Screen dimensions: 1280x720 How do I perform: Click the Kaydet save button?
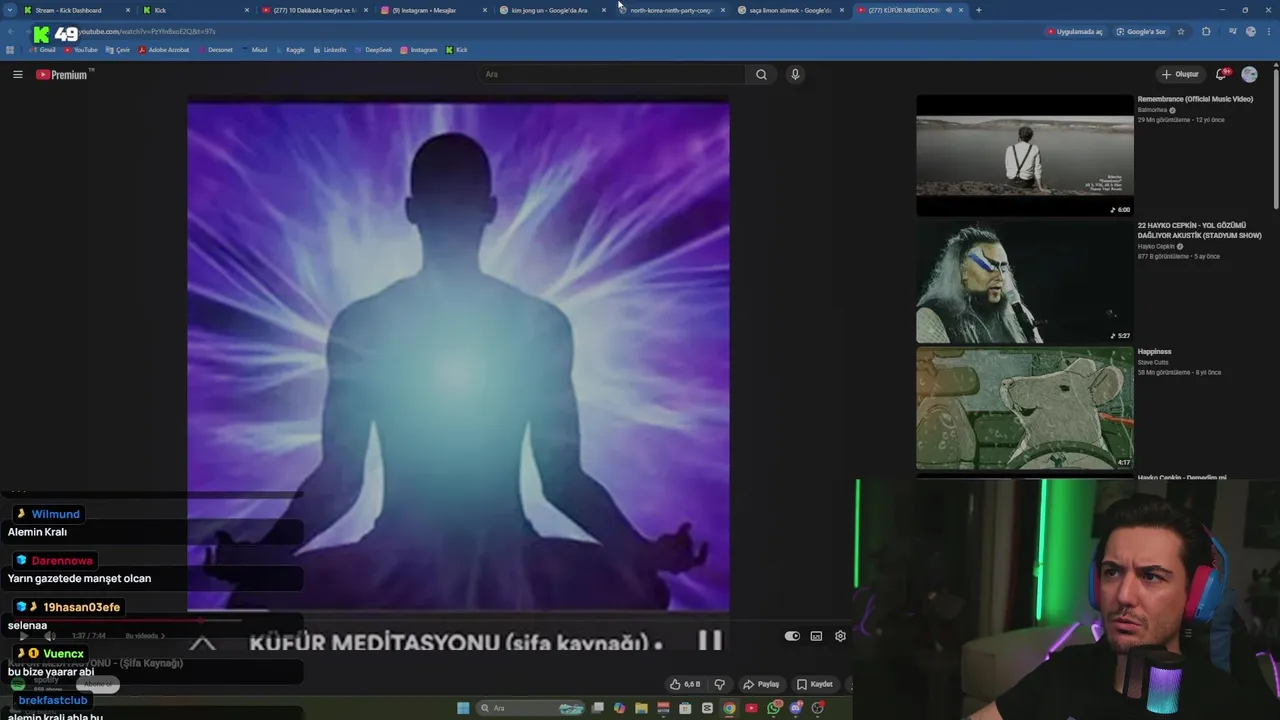815,684
